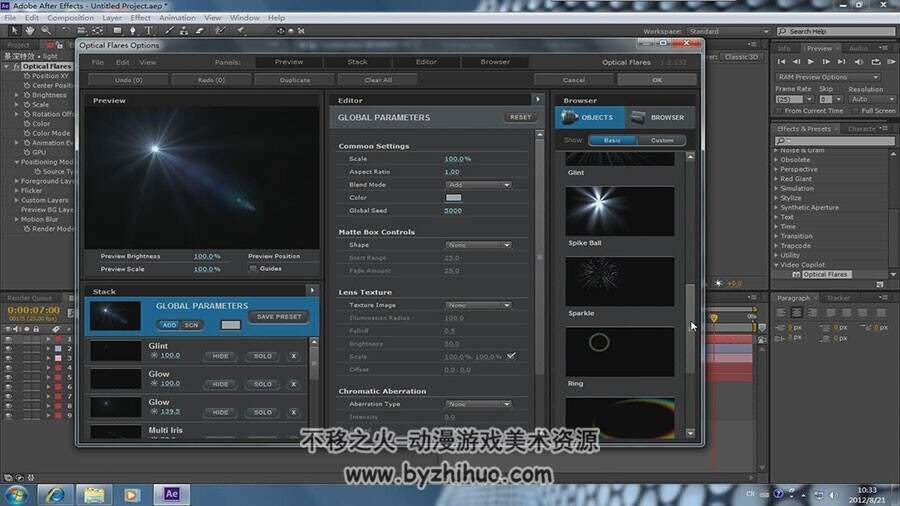900x506 pixels.
Task: Select the Clone Stamp tool
Action: (x=184, y=30)
